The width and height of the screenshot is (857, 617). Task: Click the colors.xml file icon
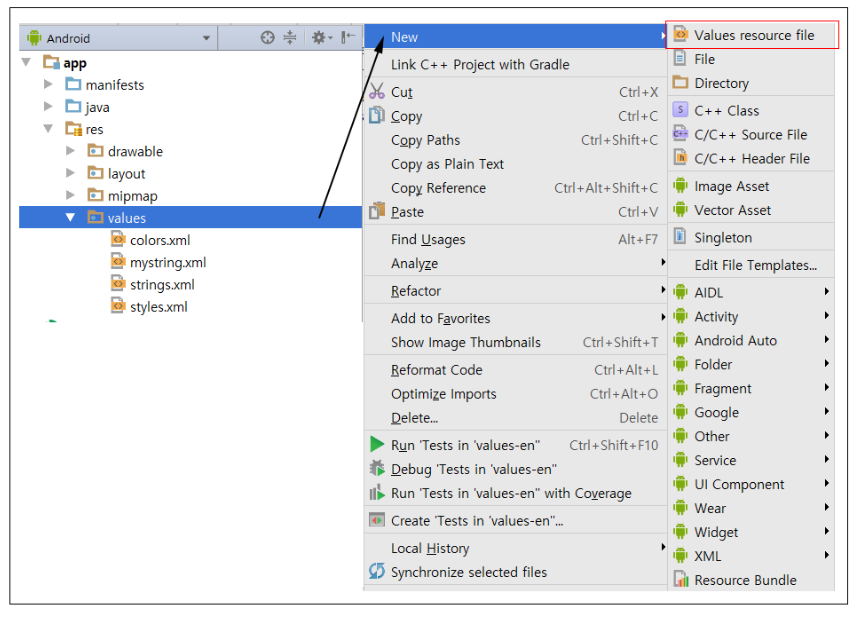[x=118, y=239]
